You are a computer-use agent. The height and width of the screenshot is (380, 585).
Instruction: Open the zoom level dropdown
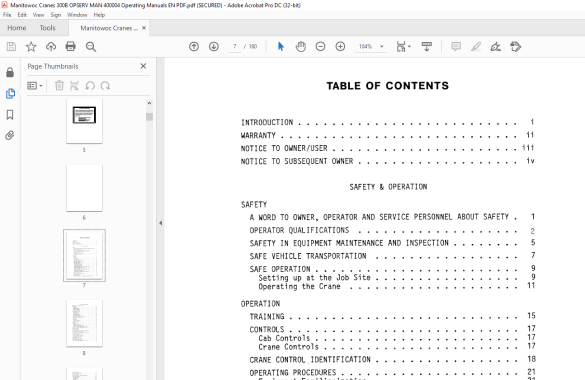(x=382, y=47)
